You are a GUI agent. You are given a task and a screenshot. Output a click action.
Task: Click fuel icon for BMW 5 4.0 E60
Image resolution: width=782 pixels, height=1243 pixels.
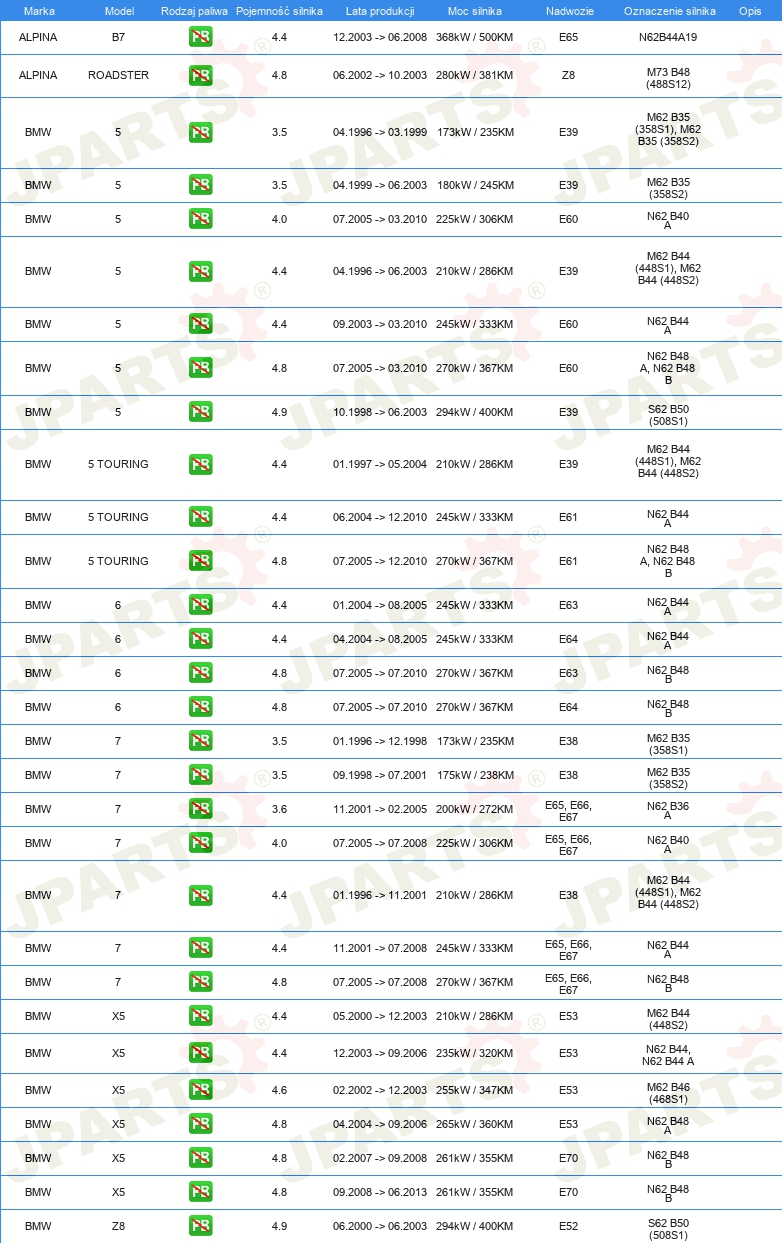200,219
